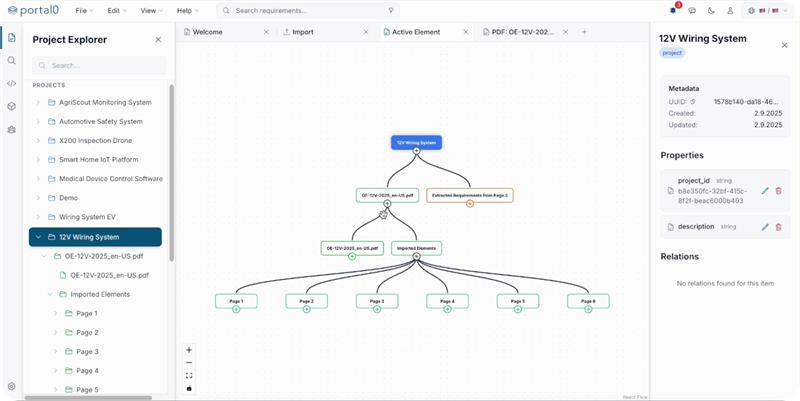Switch to the PDF: OE-12V-202... tab
The image size is (800, 401).
coord(526,32)
